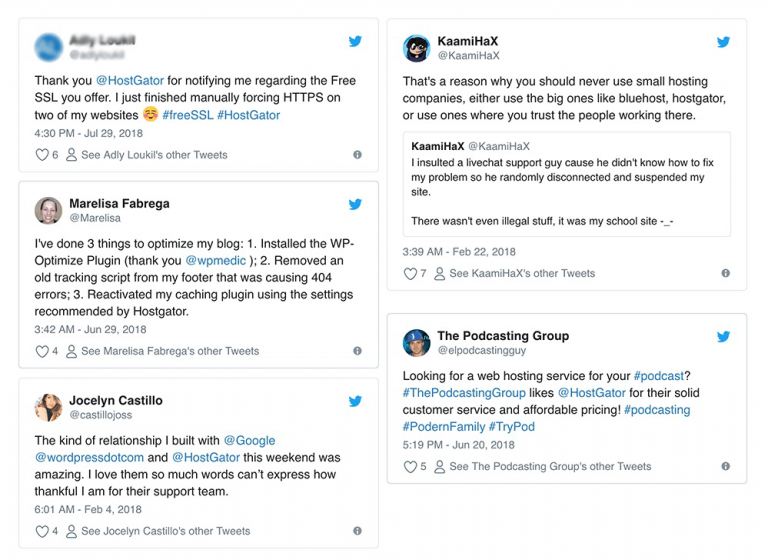Click Twitter bird icon on Marelisa Fabrega tweet
Viewport: 768px width, 560px height.
point(355,204)
